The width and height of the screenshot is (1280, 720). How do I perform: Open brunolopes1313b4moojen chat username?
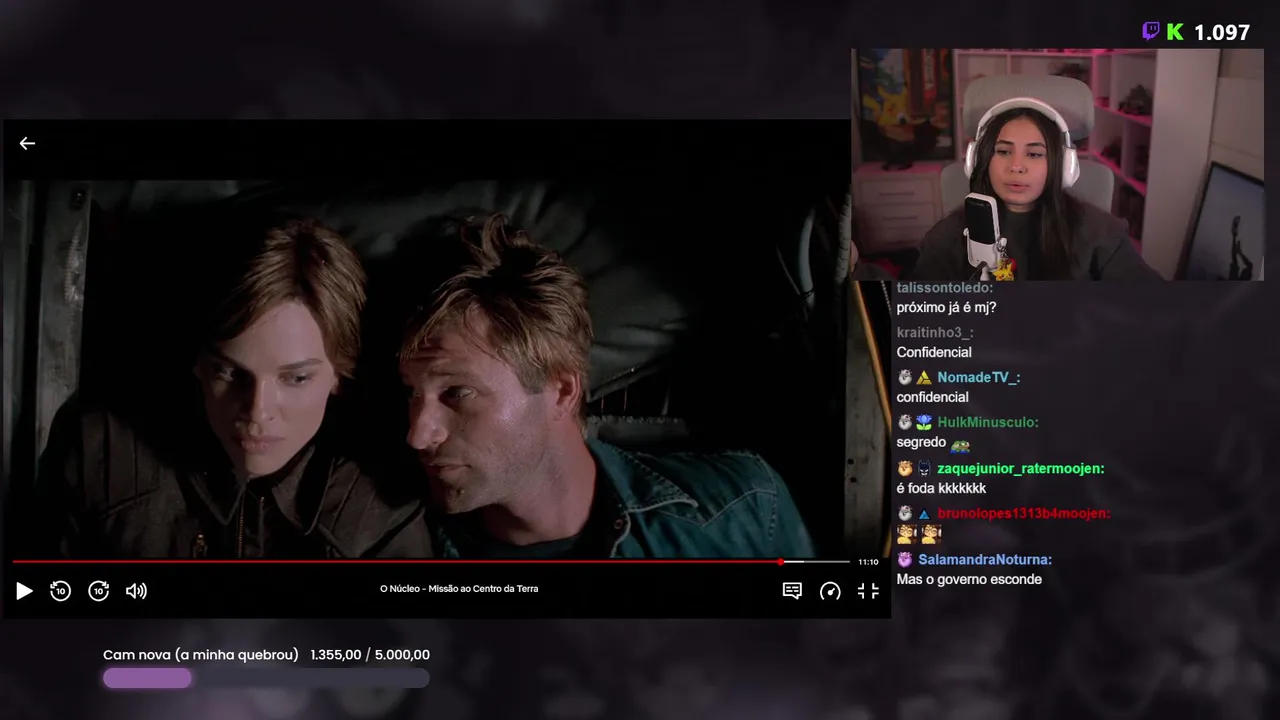[x=1024, y=514]
